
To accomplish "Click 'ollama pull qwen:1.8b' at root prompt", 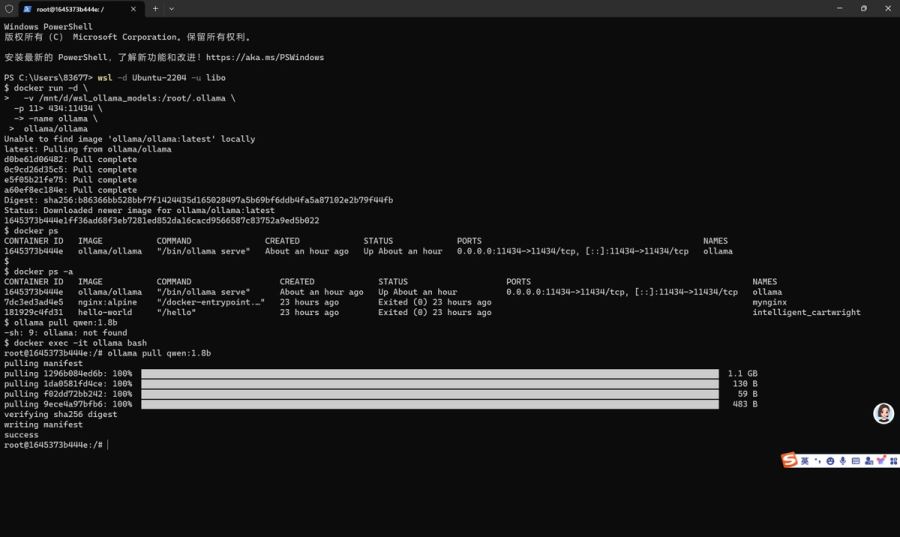I will (x=159, y=353).
